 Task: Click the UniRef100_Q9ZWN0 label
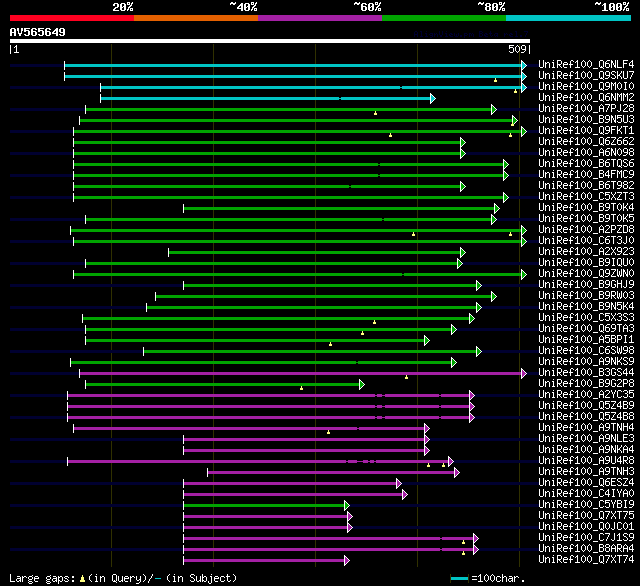tap(586, 273)
